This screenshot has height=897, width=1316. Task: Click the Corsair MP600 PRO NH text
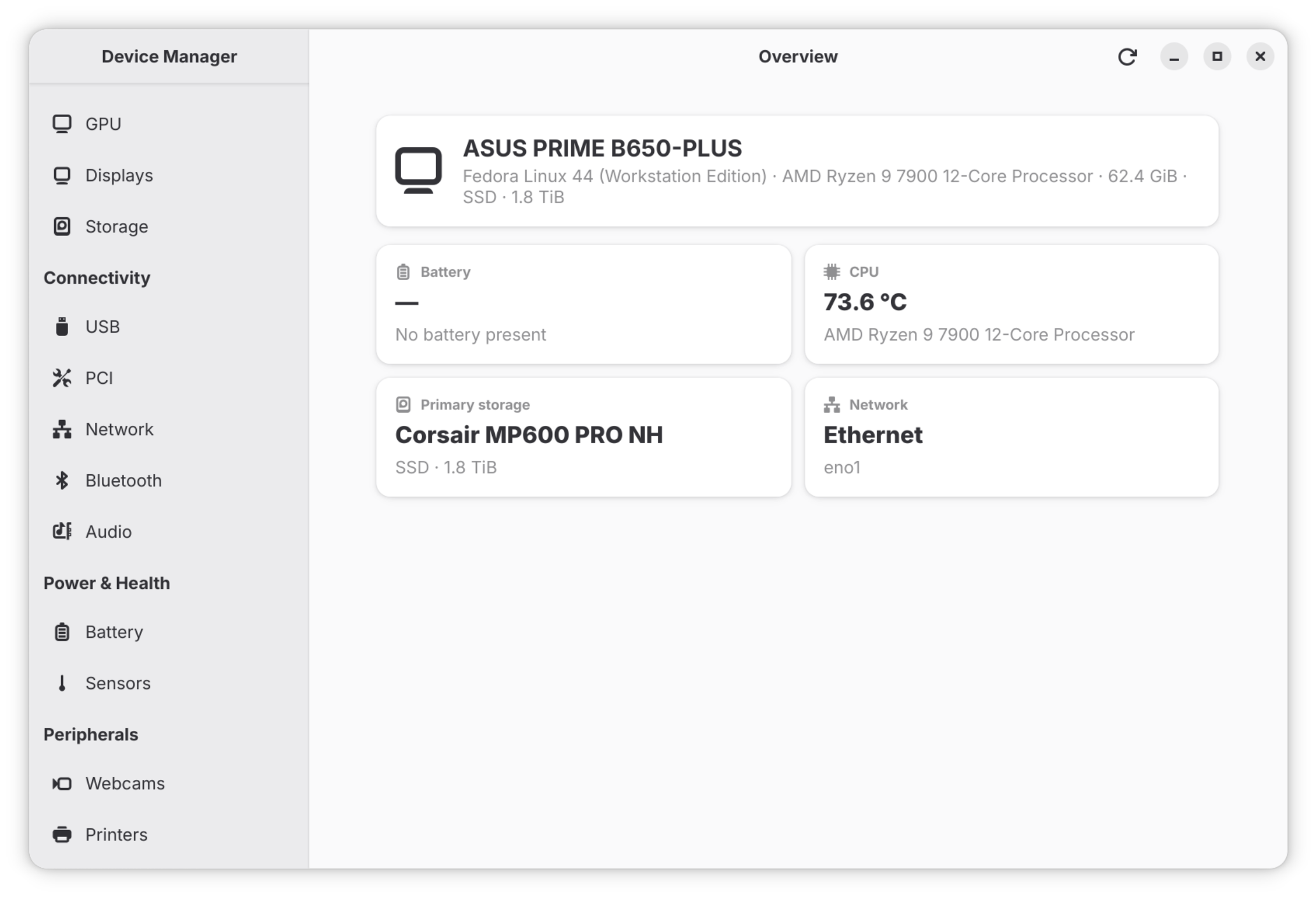pyautogui.click(x=529, y=435)
